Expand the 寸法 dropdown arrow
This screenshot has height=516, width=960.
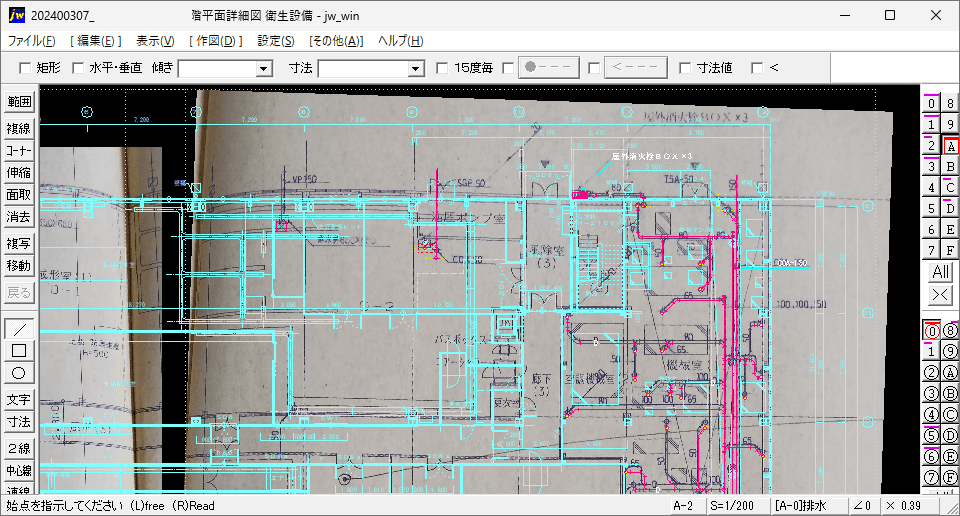point(416,69)
